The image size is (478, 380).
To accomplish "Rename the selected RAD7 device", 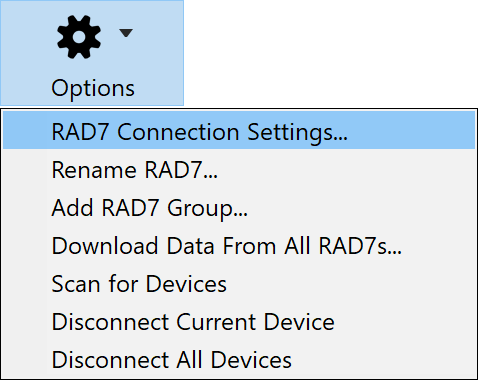I will (x=239, y=170).
